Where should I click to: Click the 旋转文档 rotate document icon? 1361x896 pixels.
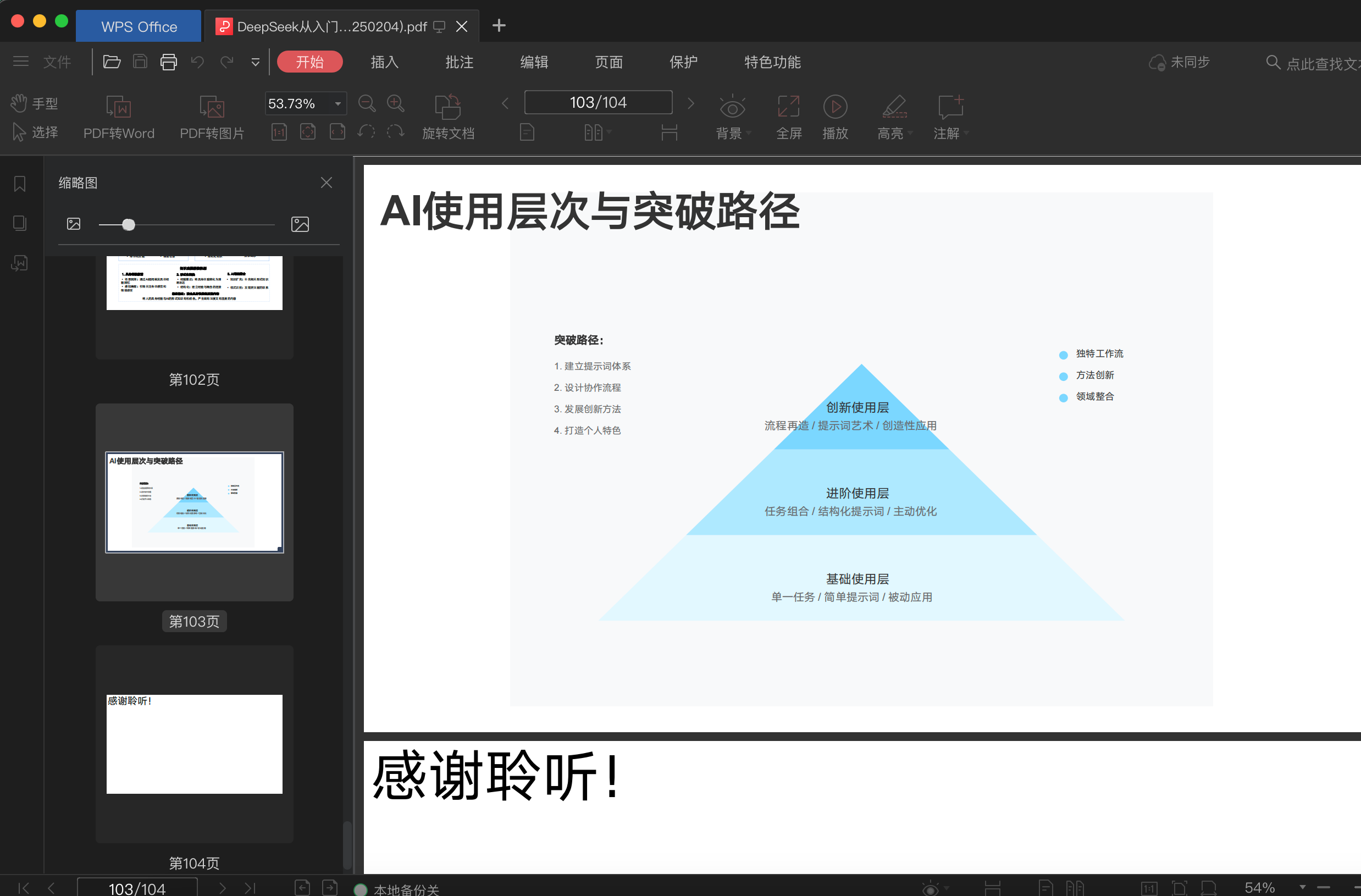coord(448,107)
